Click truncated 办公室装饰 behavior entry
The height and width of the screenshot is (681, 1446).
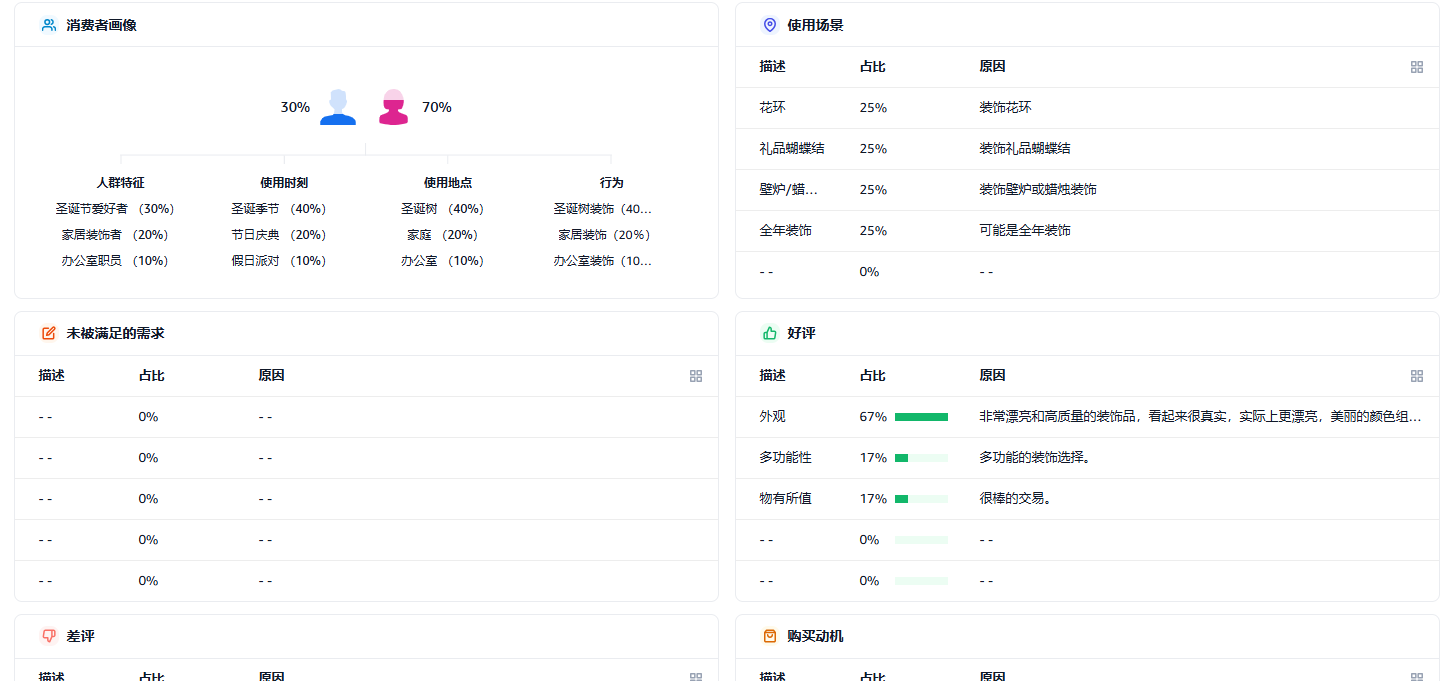click(x=603, y=261)
